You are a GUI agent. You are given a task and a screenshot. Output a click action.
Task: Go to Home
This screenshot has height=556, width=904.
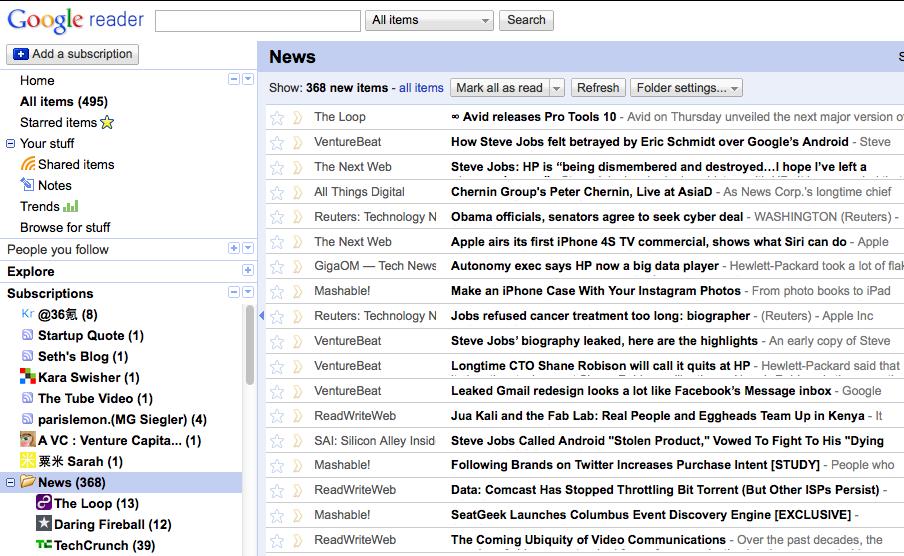[x=37, y=80]
